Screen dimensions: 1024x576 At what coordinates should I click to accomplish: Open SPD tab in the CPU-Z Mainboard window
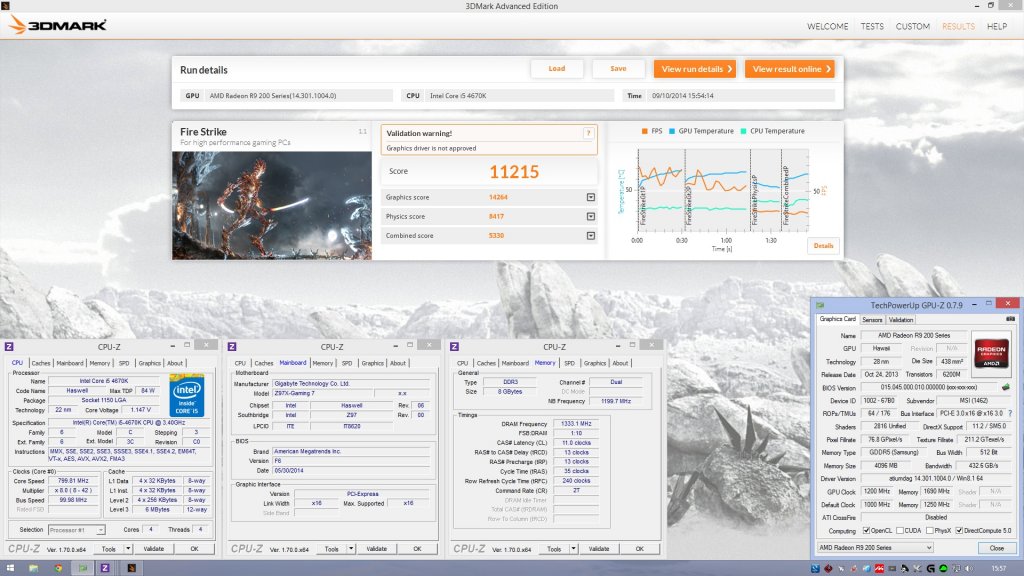point(347,363)
